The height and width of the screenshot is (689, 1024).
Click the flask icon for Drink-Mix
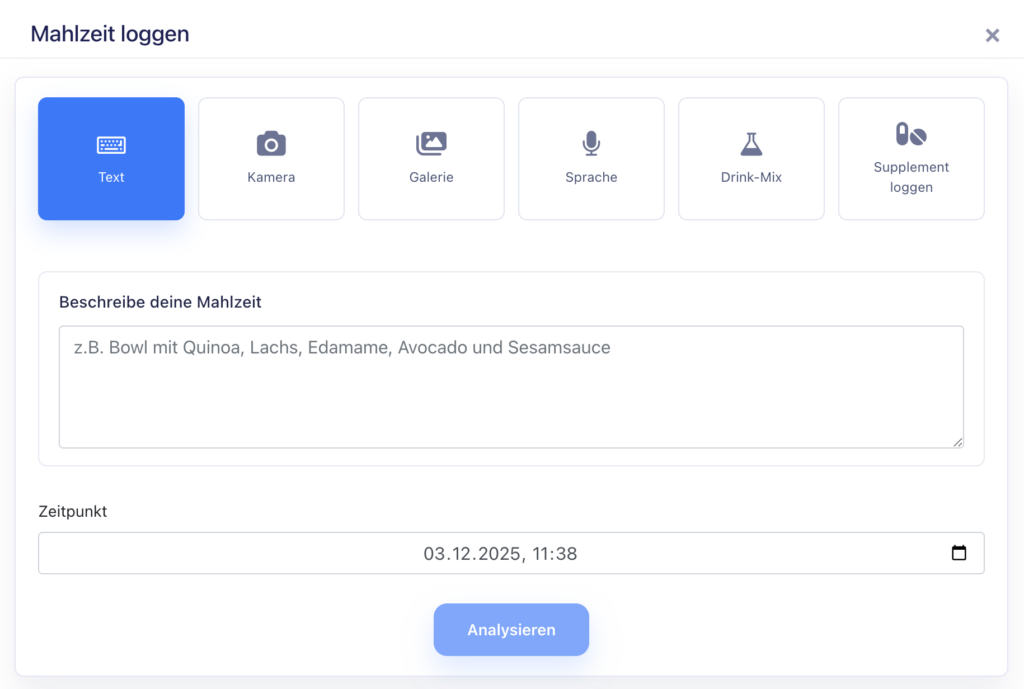tap(751, 144)
